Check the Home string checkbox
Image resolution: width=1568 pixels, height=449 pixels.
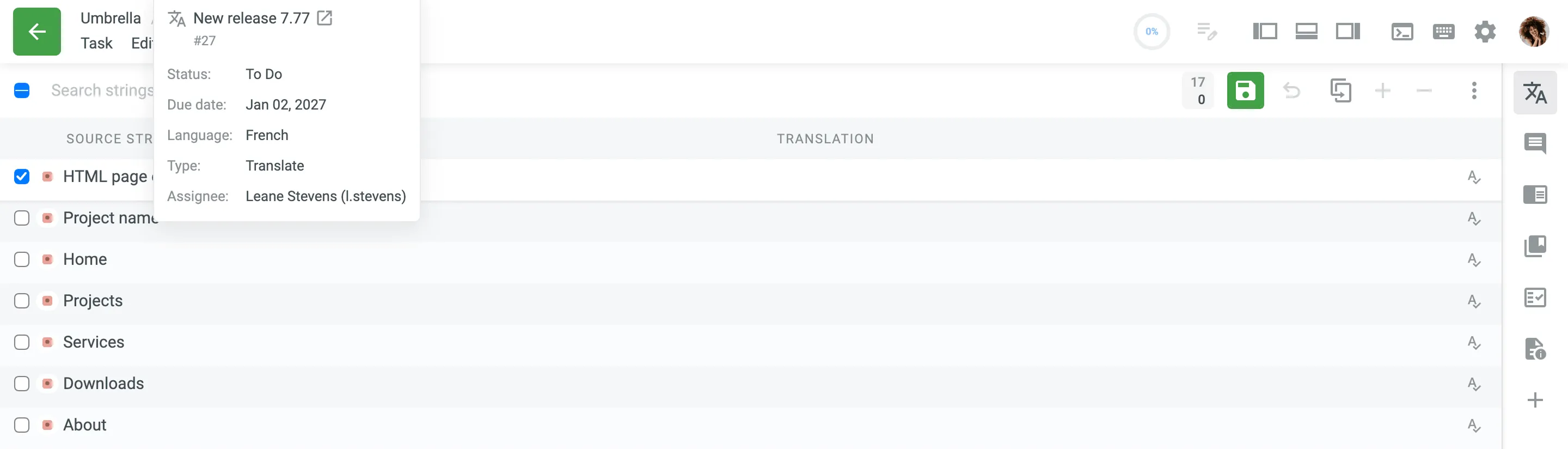[22, 259]
